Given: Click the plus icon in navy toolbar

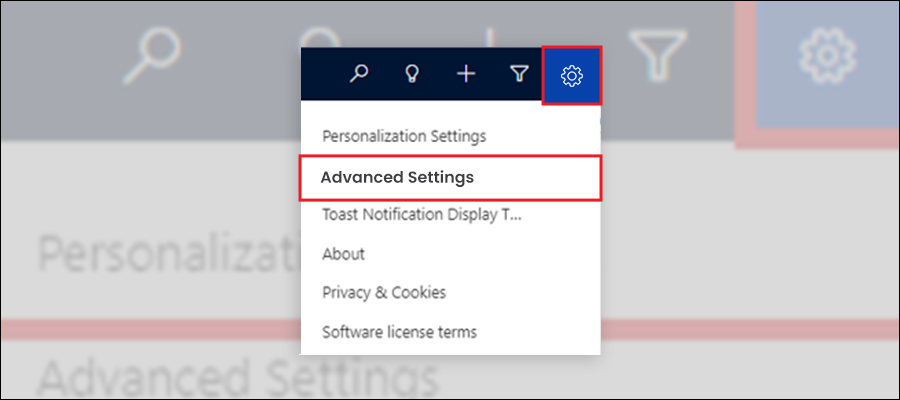Looking at the screenshot, I should (x=465, y=74).
